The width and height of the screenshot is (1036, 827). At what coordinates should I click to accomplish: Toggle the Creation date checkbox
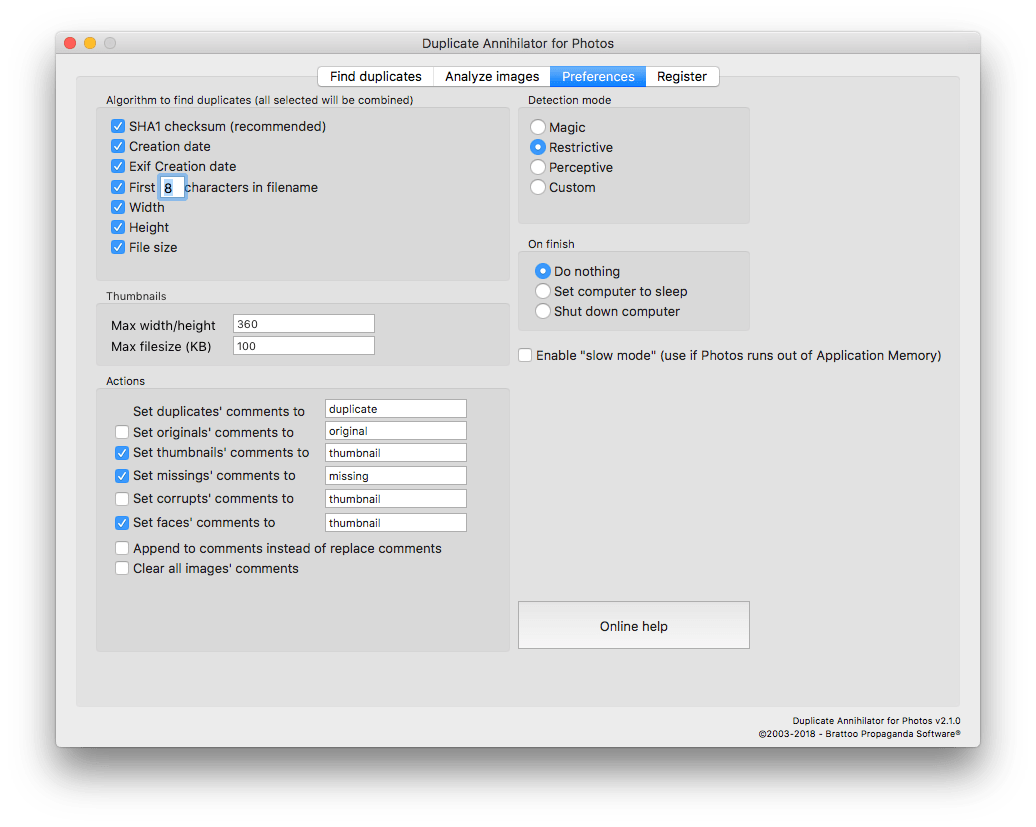coord(118,146)
